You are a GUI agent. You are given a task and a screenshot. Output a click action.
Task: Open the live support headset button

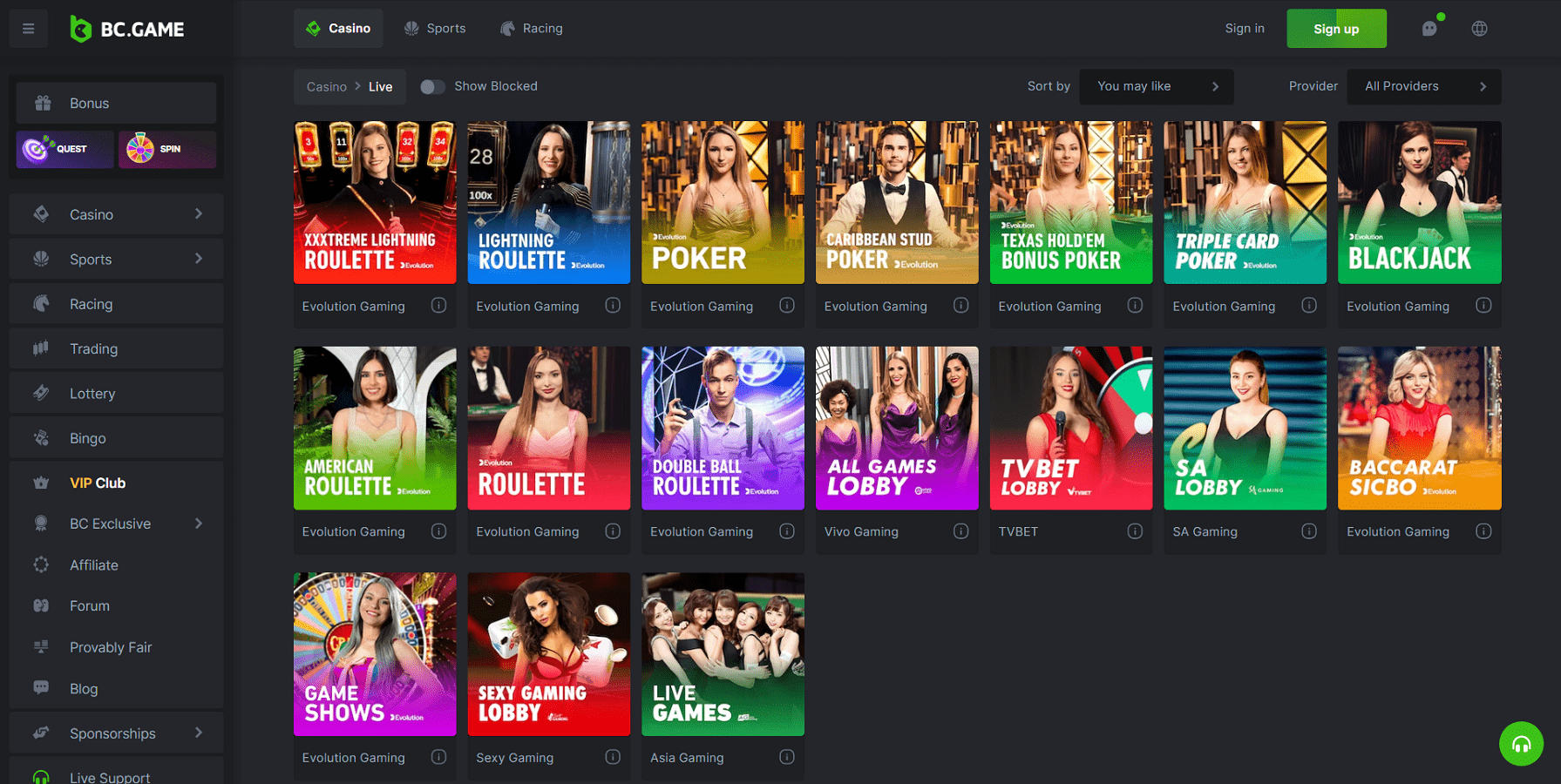coord(1521,743)
